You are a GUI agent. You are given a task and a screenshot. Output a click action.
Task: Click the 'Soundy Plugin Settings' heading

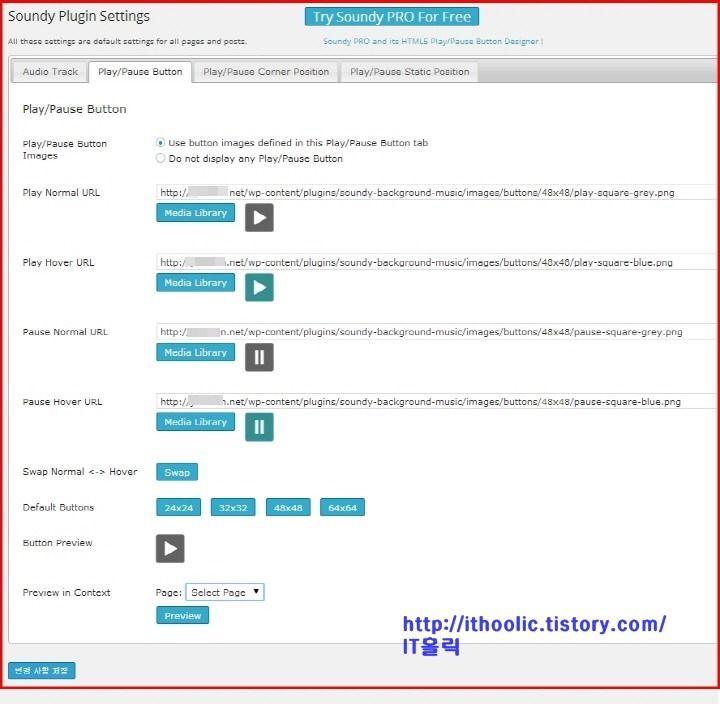pos(79,16)
